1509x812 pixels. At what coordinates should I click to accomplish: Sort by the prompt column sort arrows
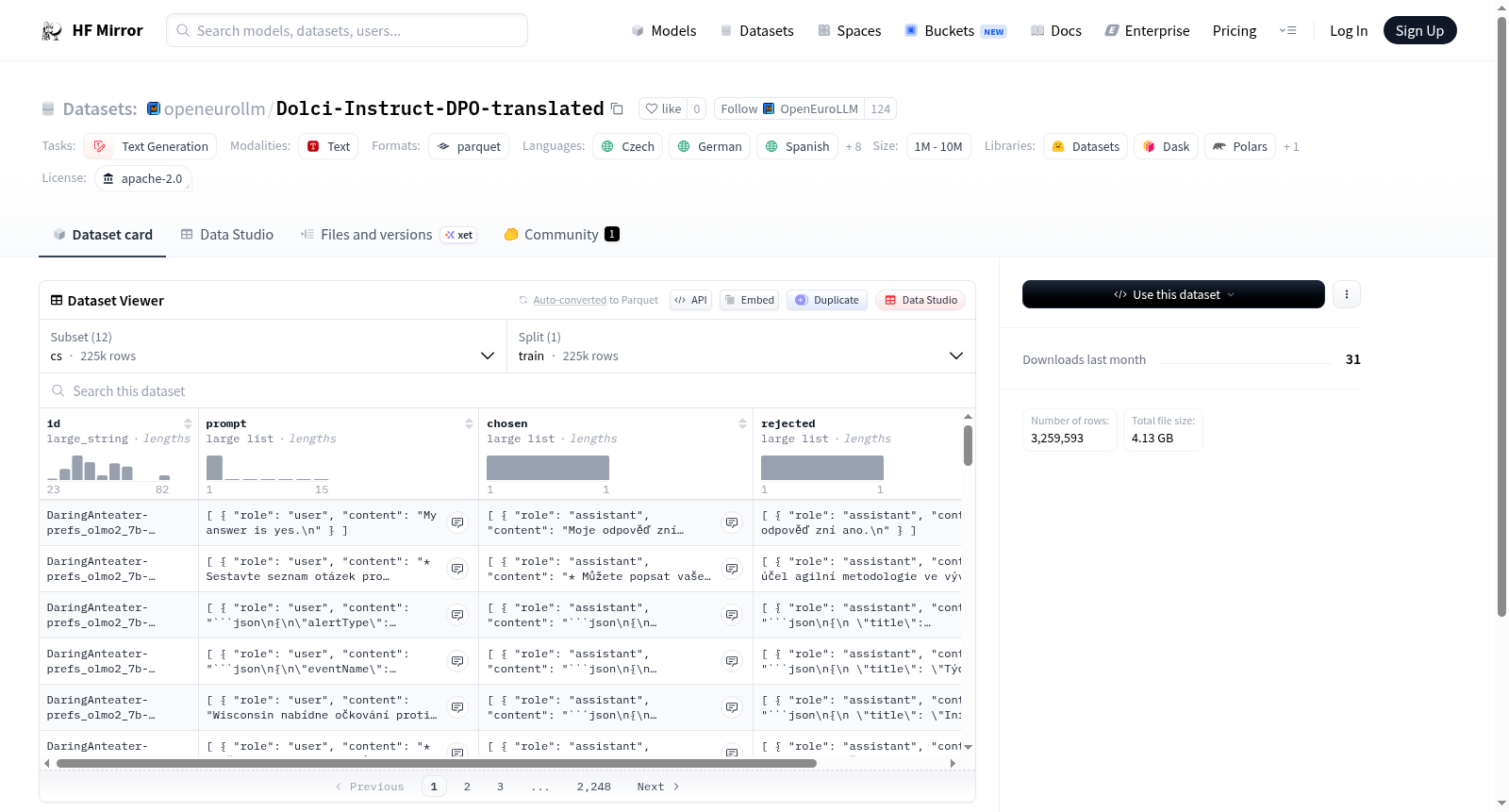[x=469, y=423]
